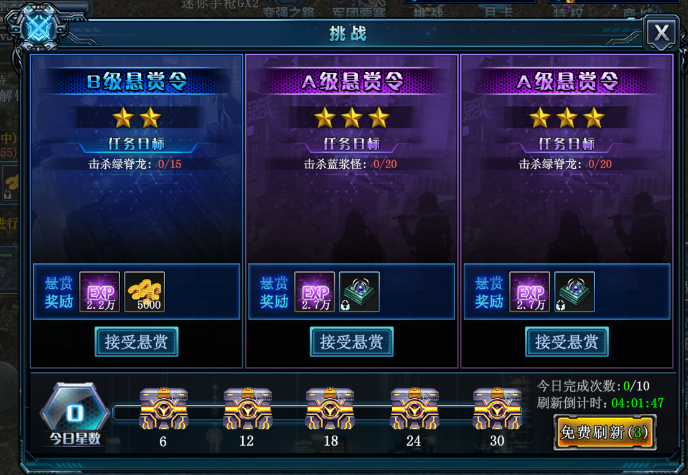Click the 击杀蓝浆怪 0/20 objective text
688x475 pixels.
point(350,164)
